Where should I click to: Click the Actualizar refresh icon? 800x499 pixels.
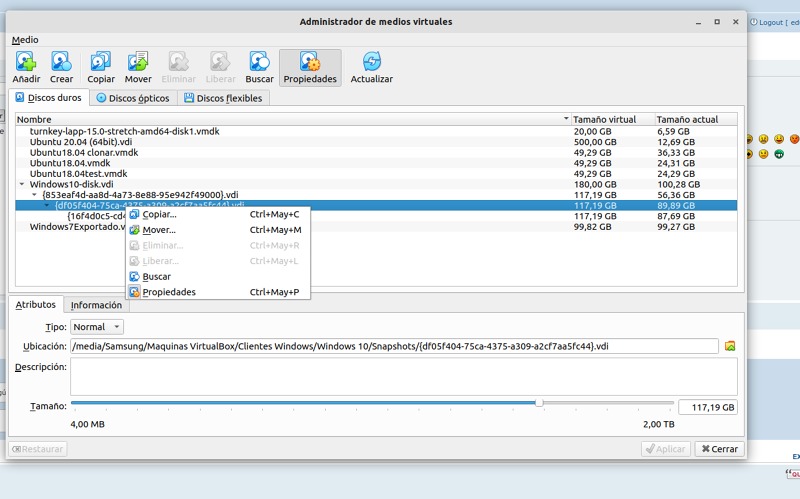pyautogui.click(x=372, y=63)
